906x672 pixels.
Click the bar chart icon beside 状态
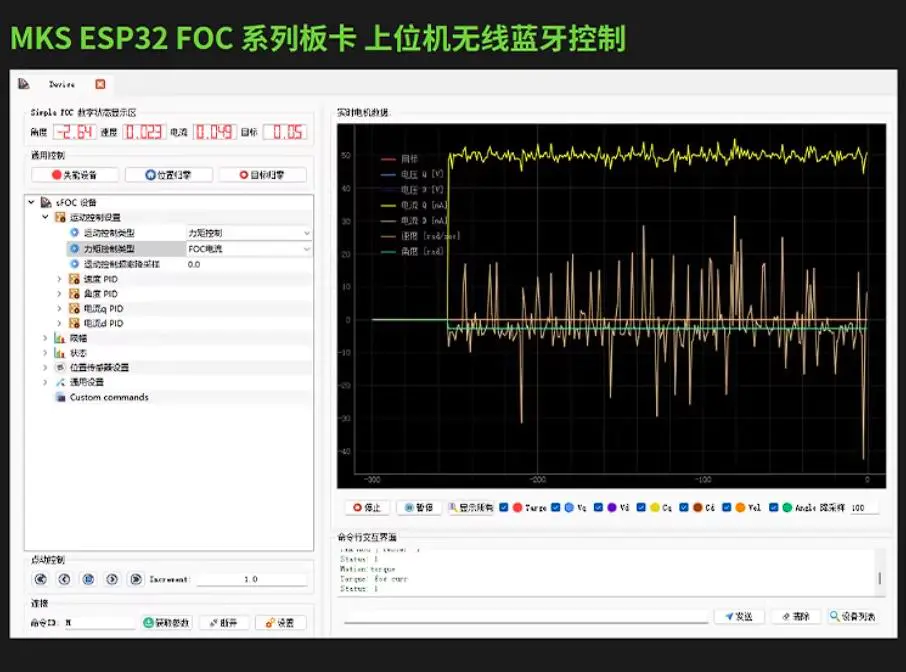(x=60, y=352)
